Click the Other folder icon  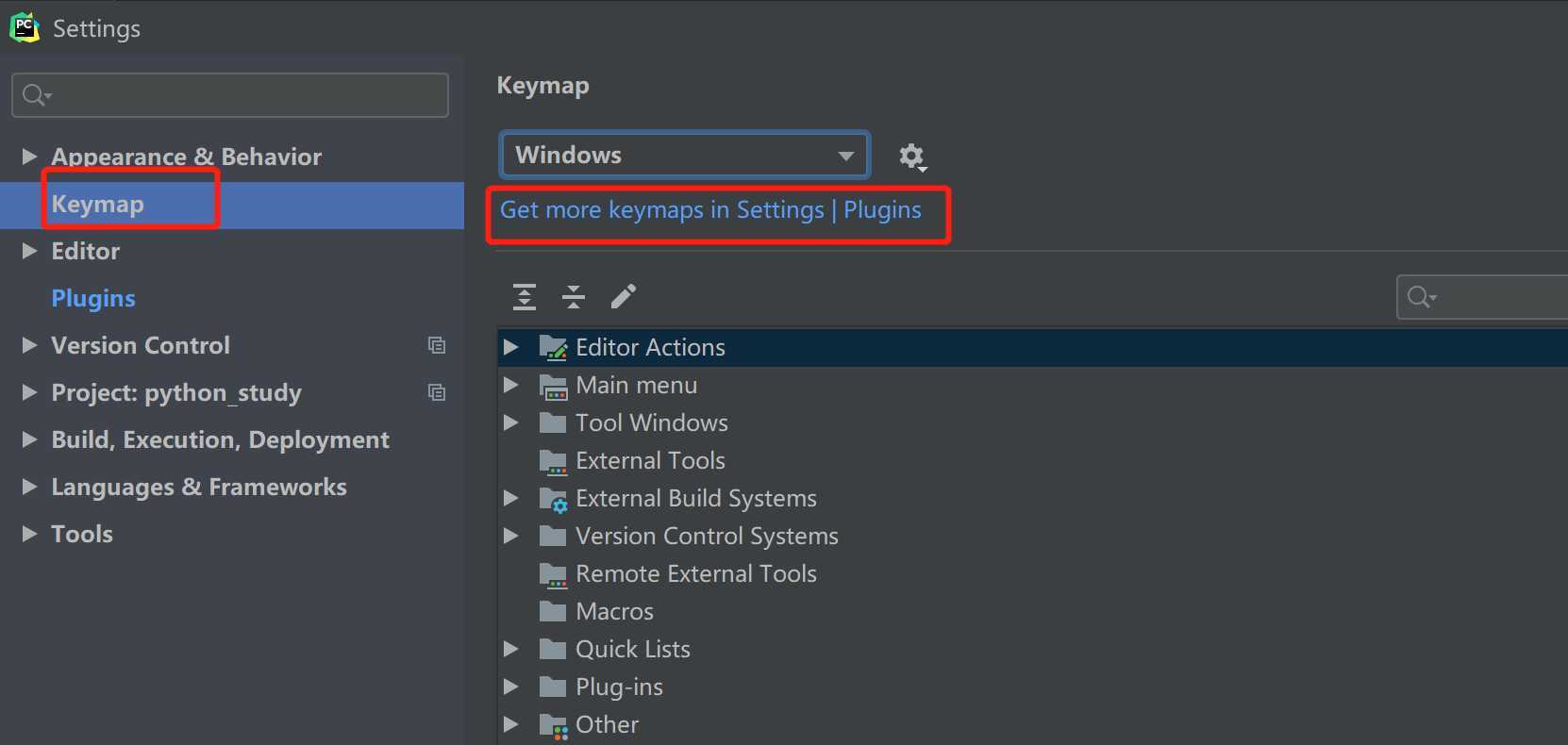point(553,725)
